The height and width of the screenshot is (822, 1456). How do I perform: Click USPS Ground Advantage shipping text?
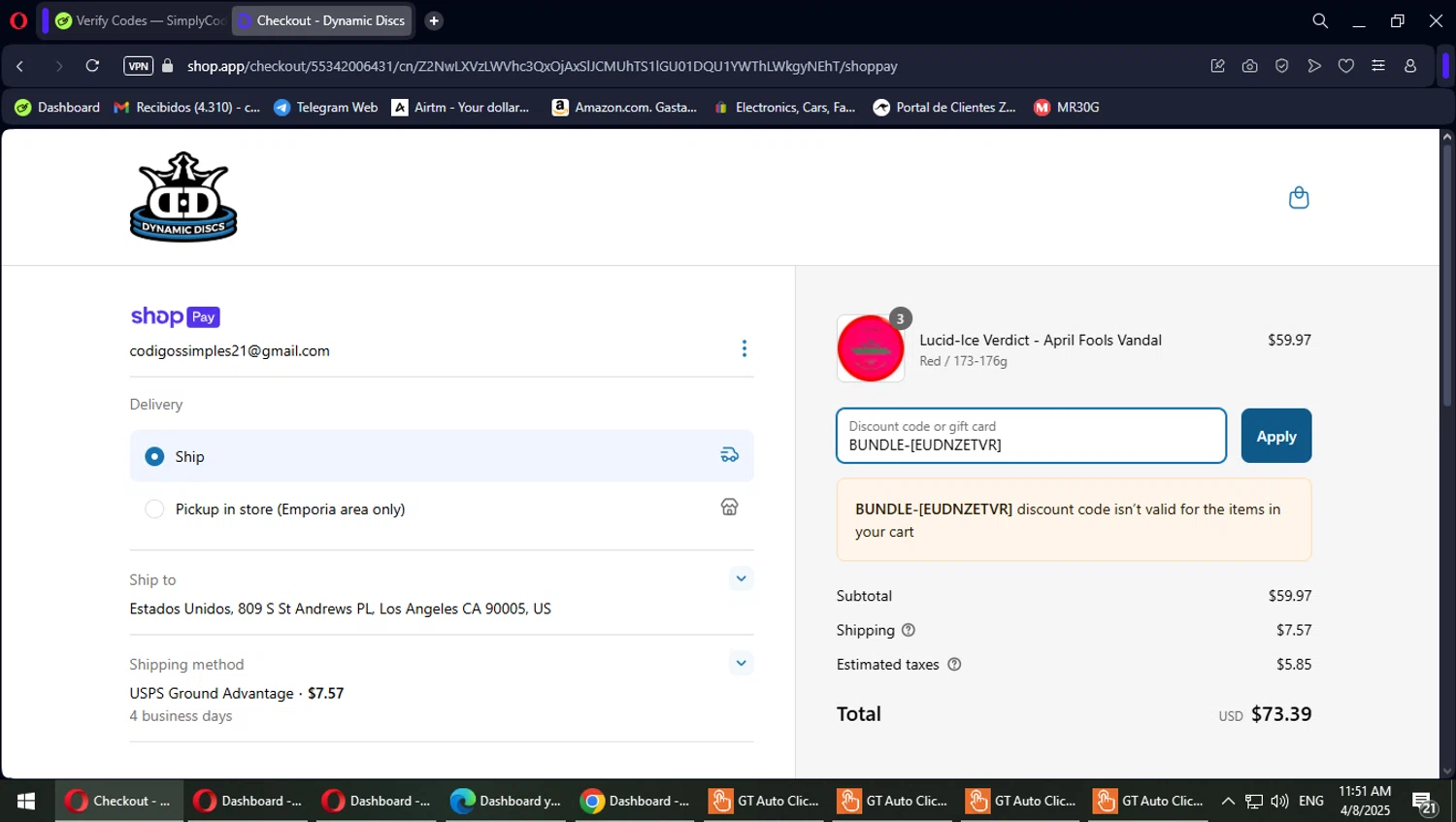212,693
